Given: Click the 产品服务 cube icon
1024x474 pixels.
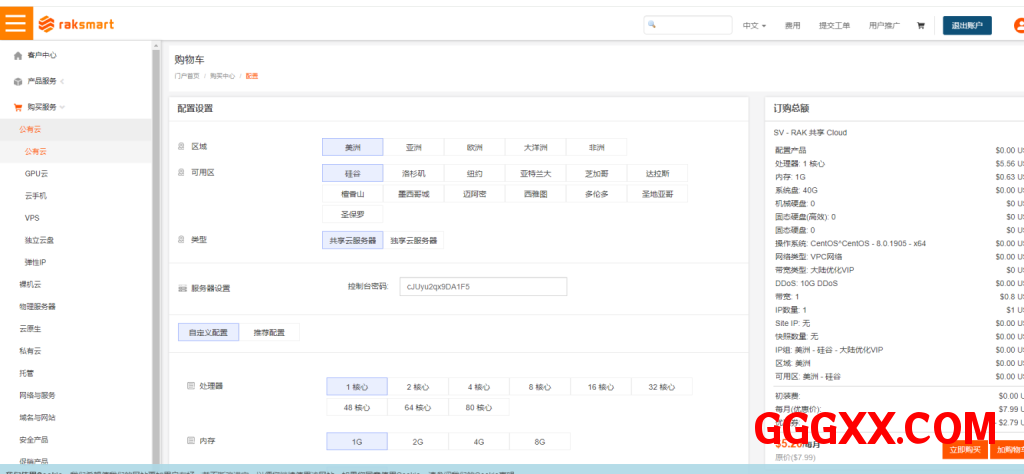Looking at the screenshot, I should [x=18, y=81].
